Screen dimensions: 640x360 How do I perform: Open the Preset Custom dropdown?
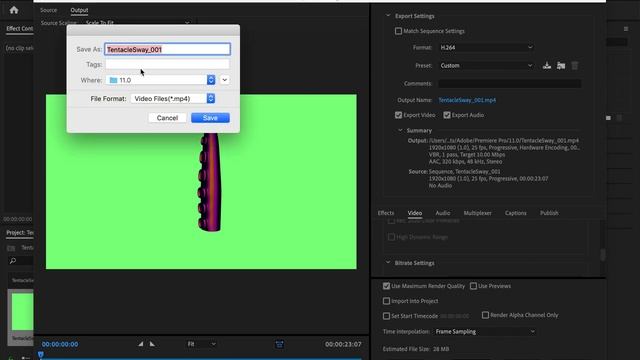[x=486, y=65]
